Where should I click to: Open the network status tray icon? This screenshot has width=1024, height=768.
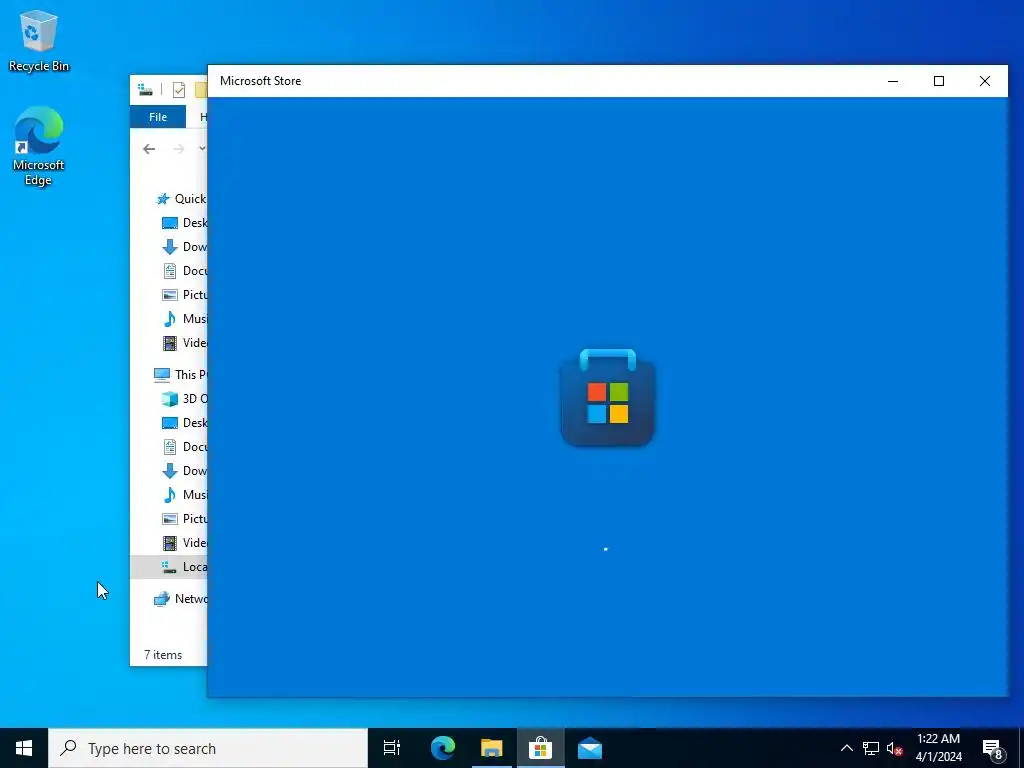[x=871, y=748]
